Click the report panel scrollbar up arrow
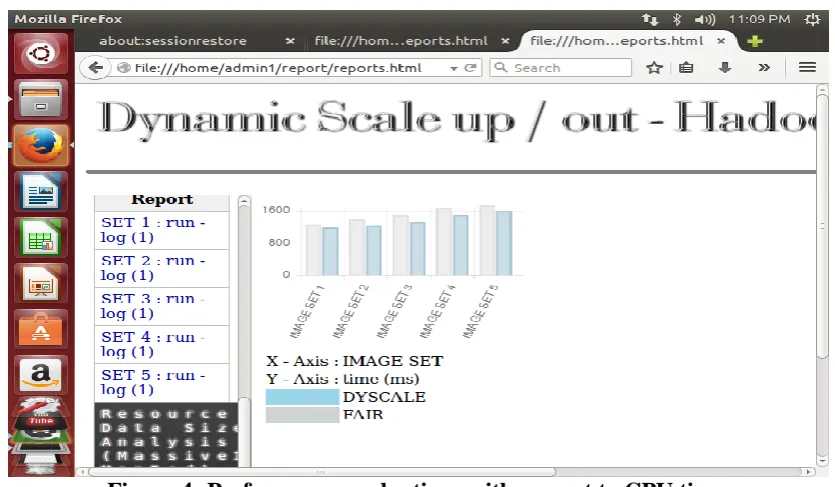835x487 pixels. tap(244, 201)
